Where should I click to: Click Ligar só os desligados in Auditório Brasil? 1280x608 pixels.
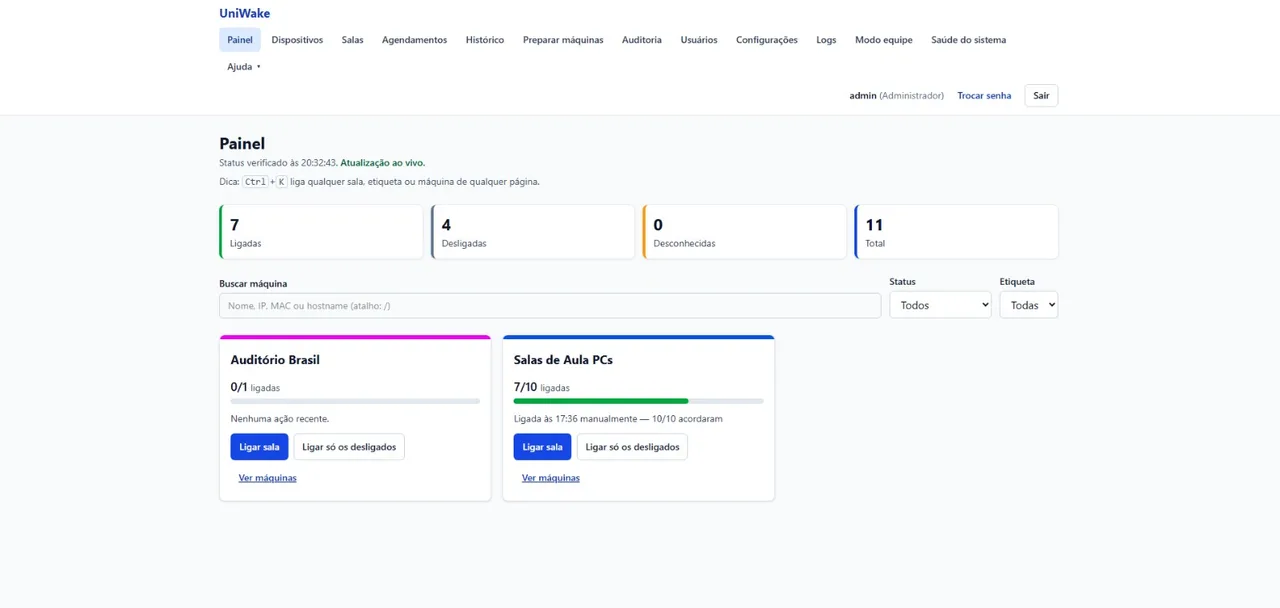(x=349, y=447)
